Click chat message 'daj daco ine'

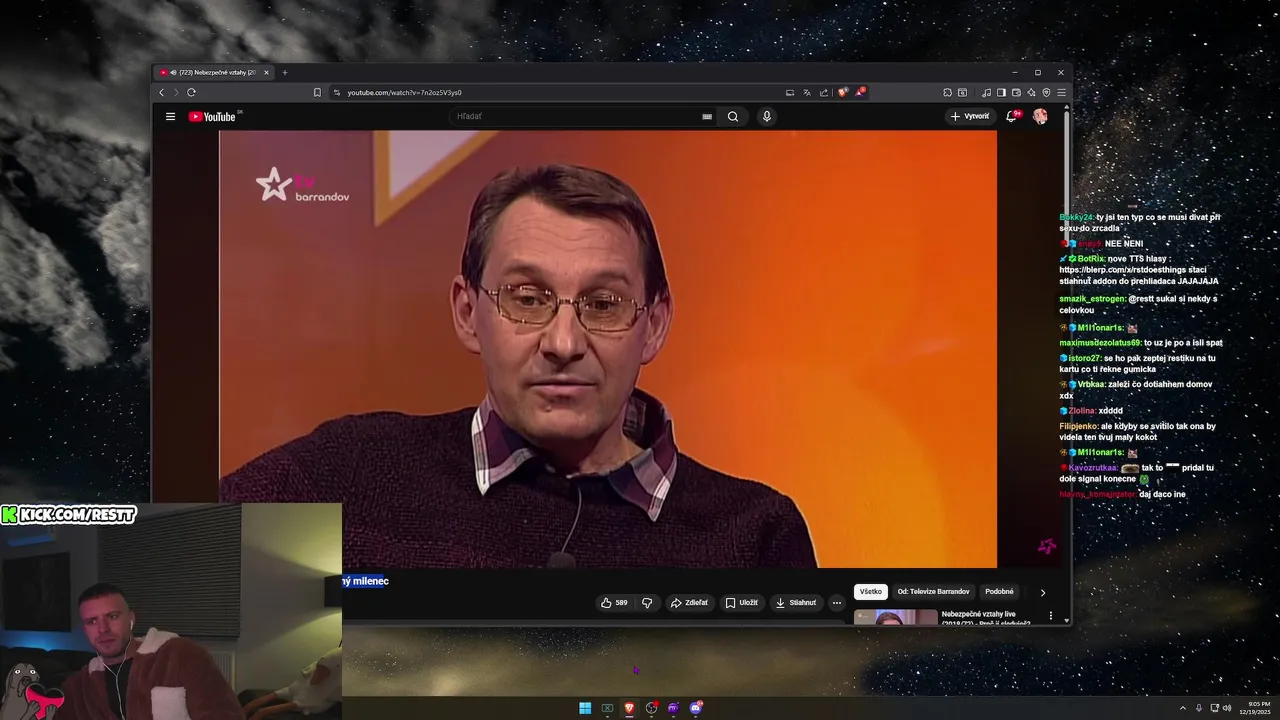(1163, 494)
